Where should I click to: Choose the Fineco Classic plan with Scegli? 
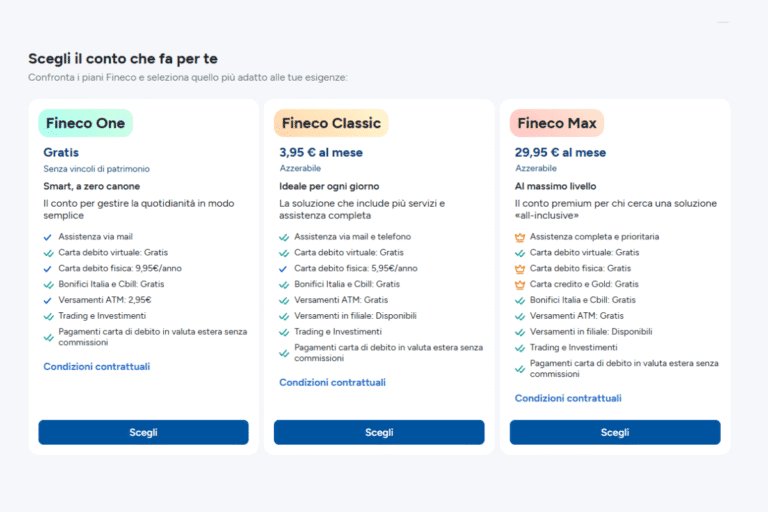379,432
